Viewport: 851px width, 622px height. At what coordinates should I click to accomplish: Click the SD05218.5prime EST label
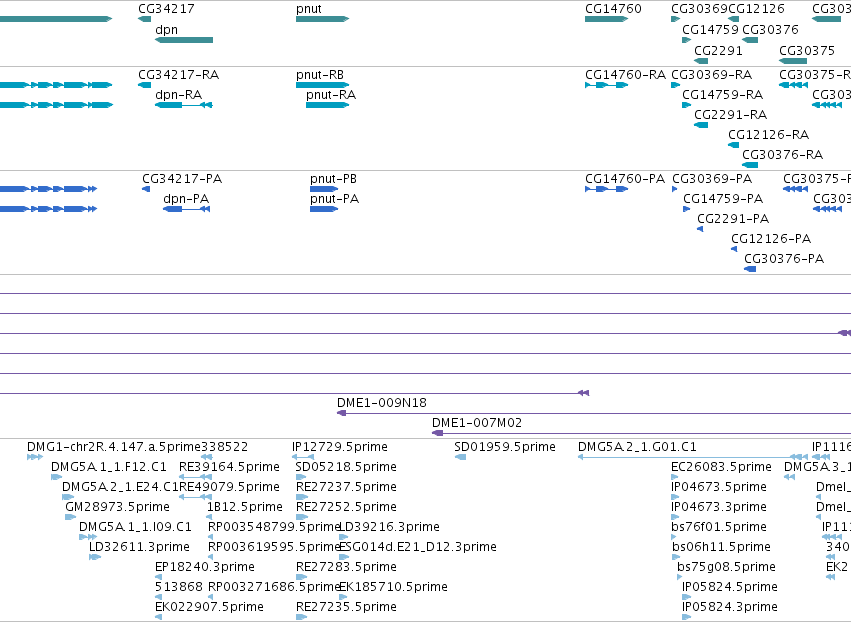[x=346, y=467]
